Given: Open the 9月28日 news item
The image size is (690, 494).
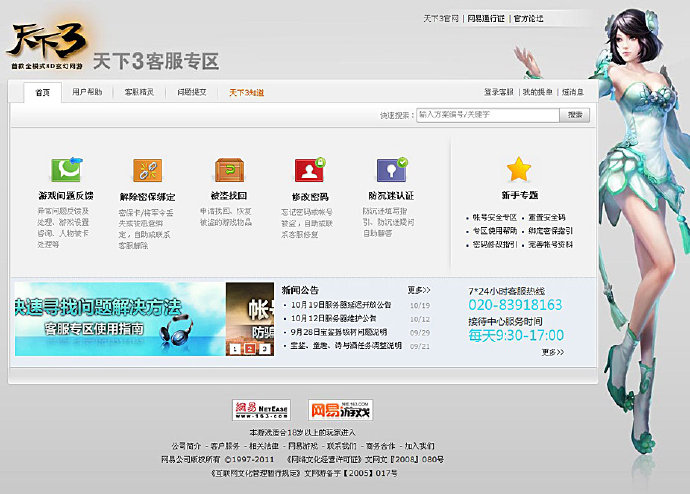Looking at the screenshot, I should coord(339,332).
